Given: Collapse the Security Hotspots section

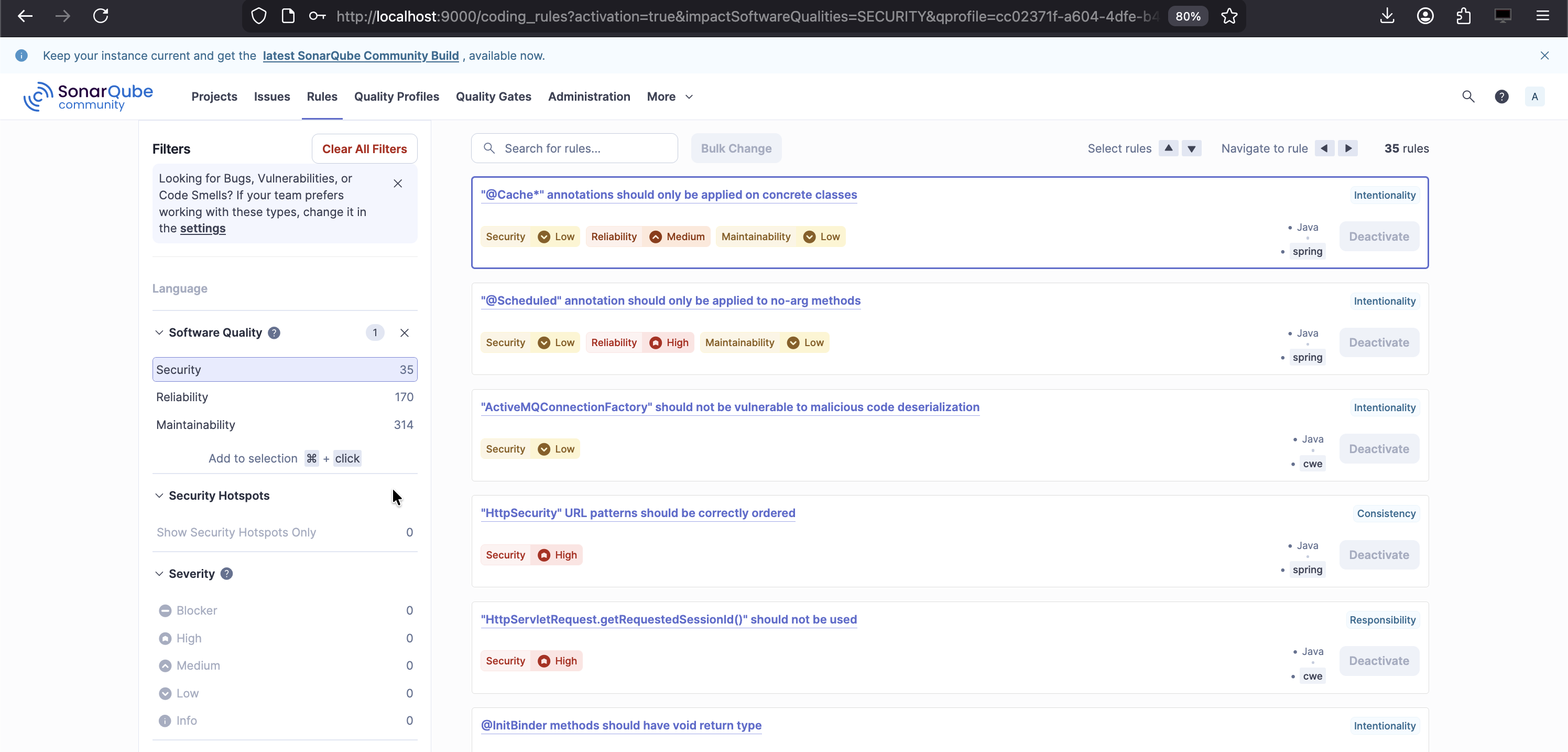Looking at the screenshot, I should pyautogui.click(x=159, y=496).
